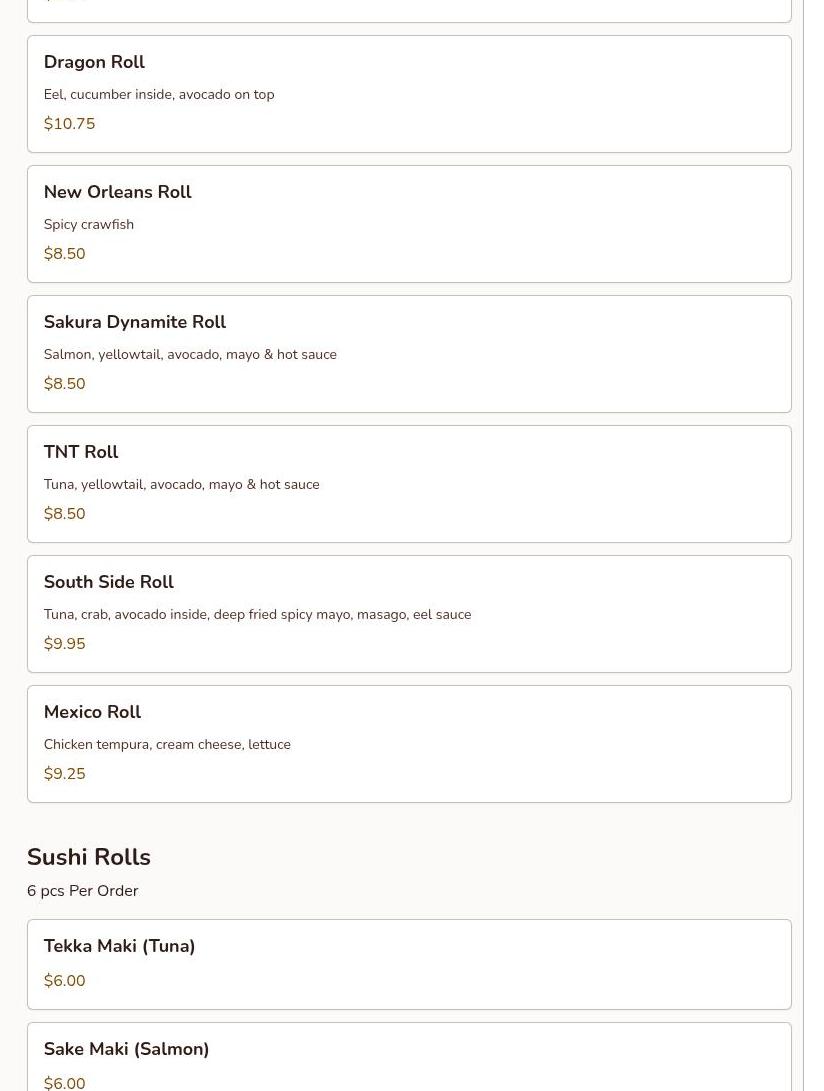Select Sake Maki (Salmon) item name
This screenshot has height=1091, width=824.
point(126,1049)
